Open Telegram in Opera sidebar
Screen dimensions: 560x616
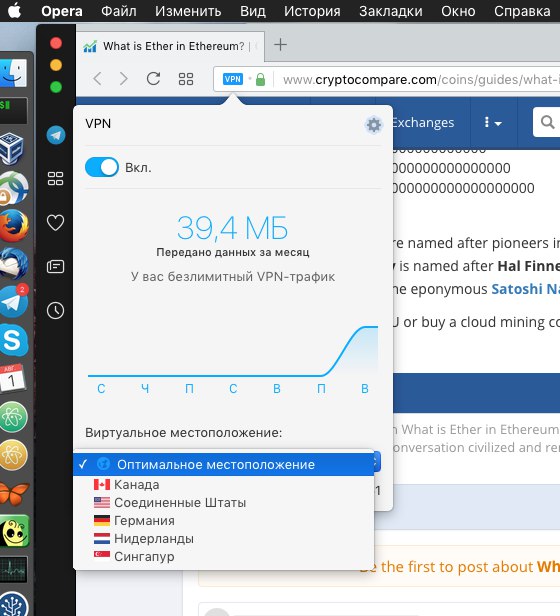coord(56,135)
